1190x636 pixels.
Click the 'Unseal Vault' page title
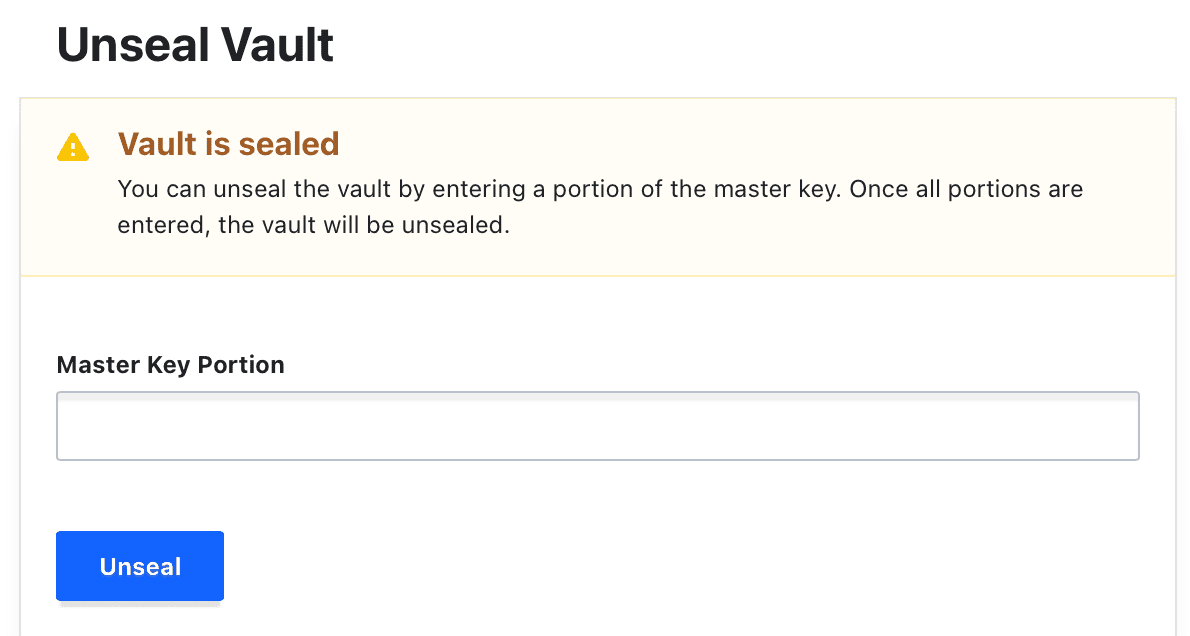coord(194,44)
